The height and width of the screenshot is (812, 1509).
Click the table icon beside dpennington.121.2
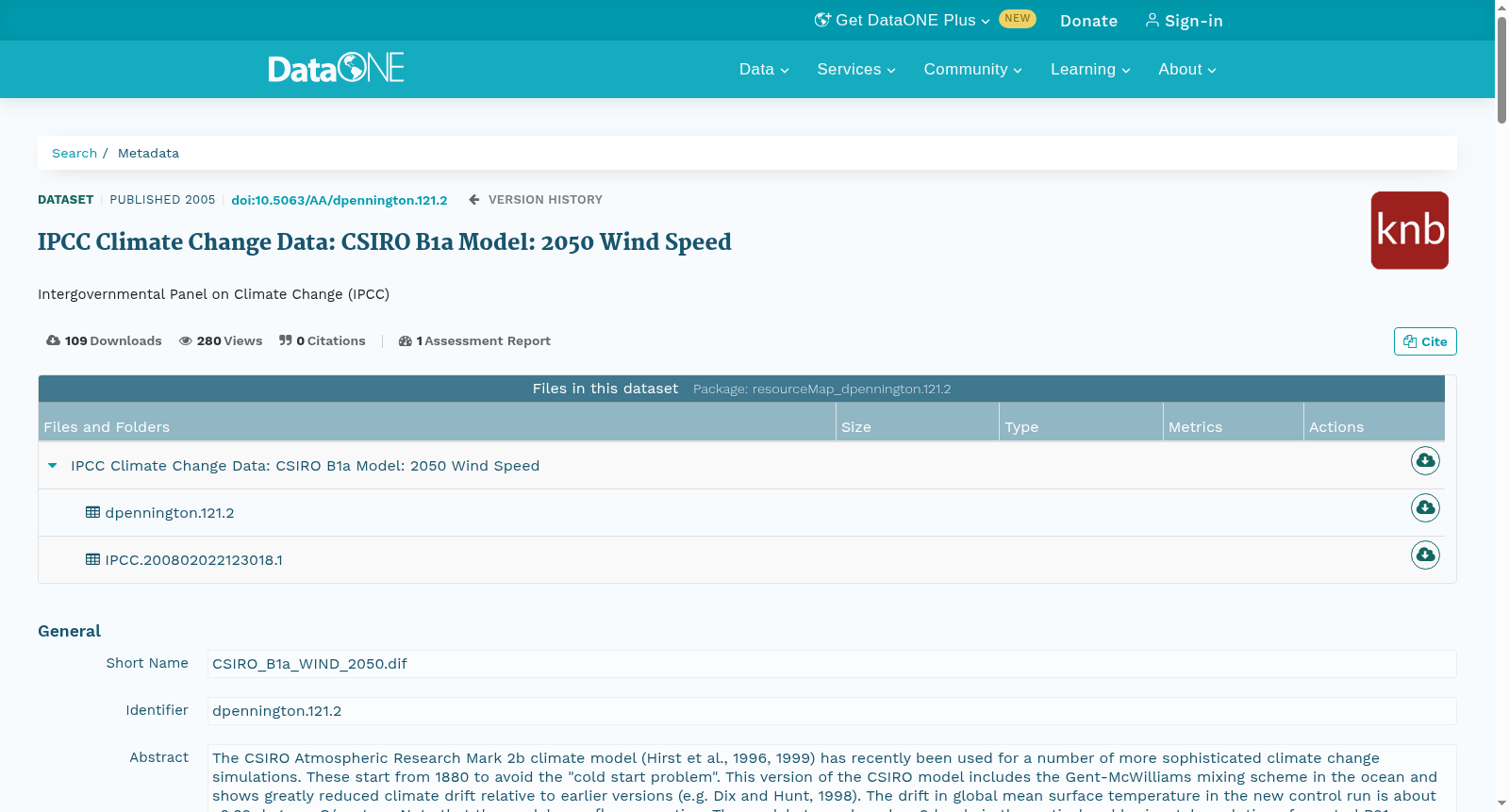92,512
